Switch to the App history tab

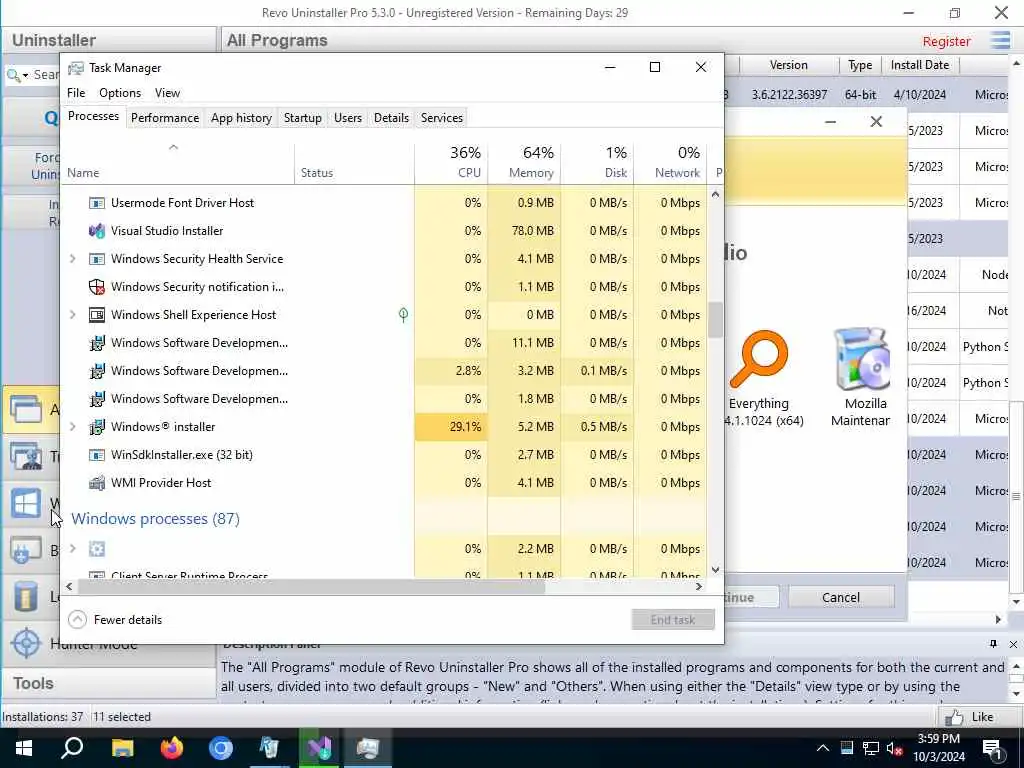click(241, 118)
